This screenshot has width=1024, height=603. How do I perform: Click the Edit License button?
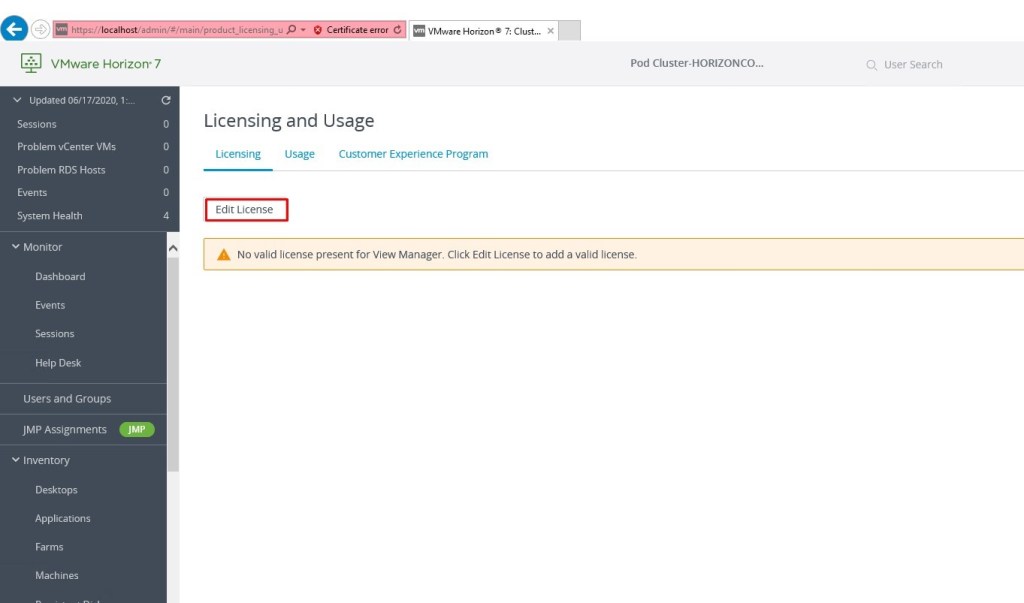[245, 210]
